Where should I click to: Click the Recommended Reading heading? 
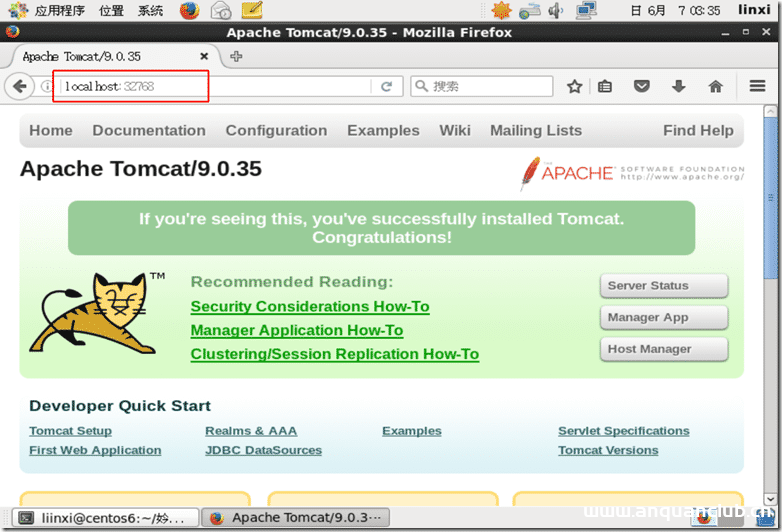tap(292, 282)
